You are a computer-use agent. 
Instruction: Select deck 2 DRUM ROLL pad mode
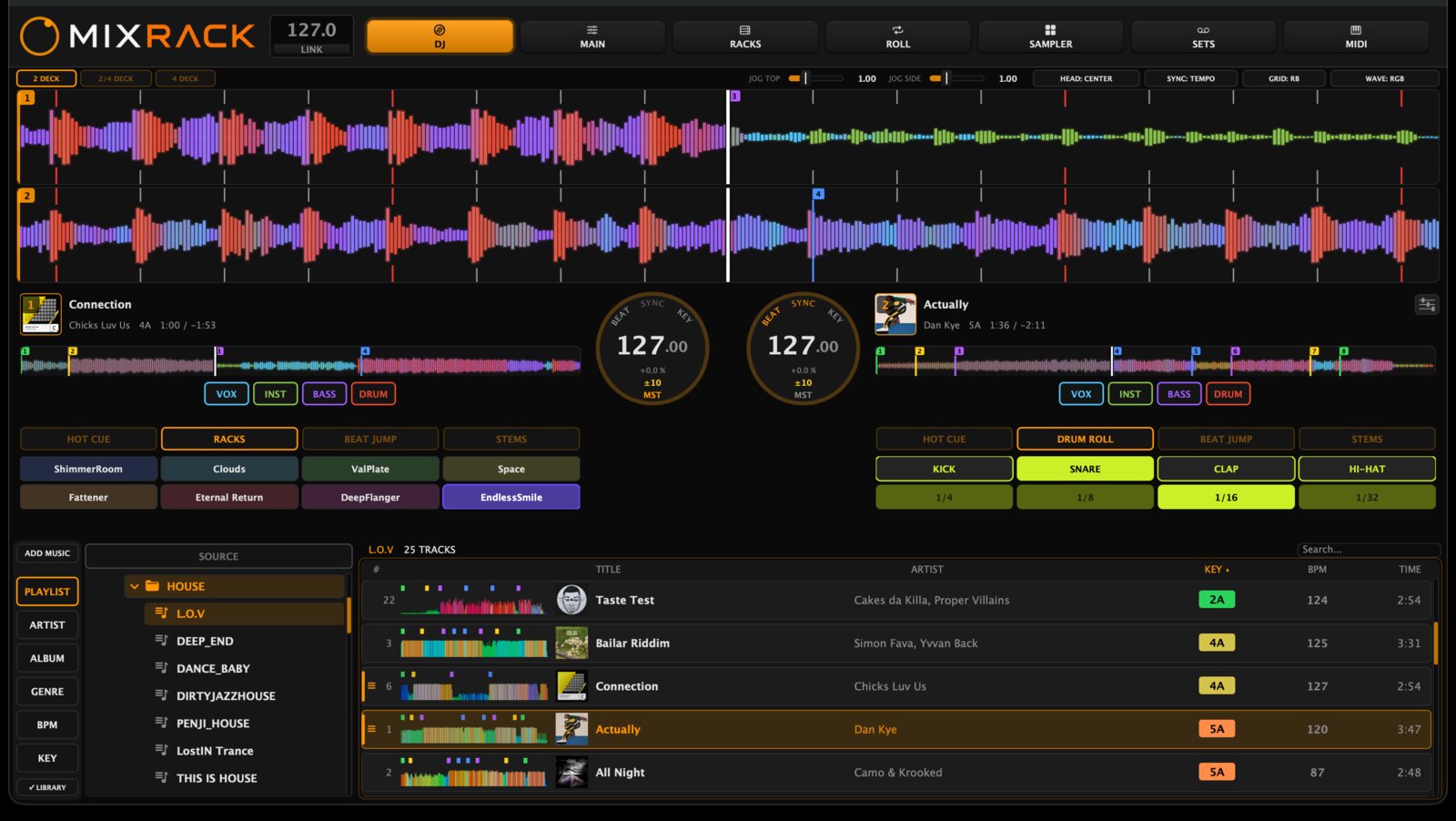(1085, 439)
